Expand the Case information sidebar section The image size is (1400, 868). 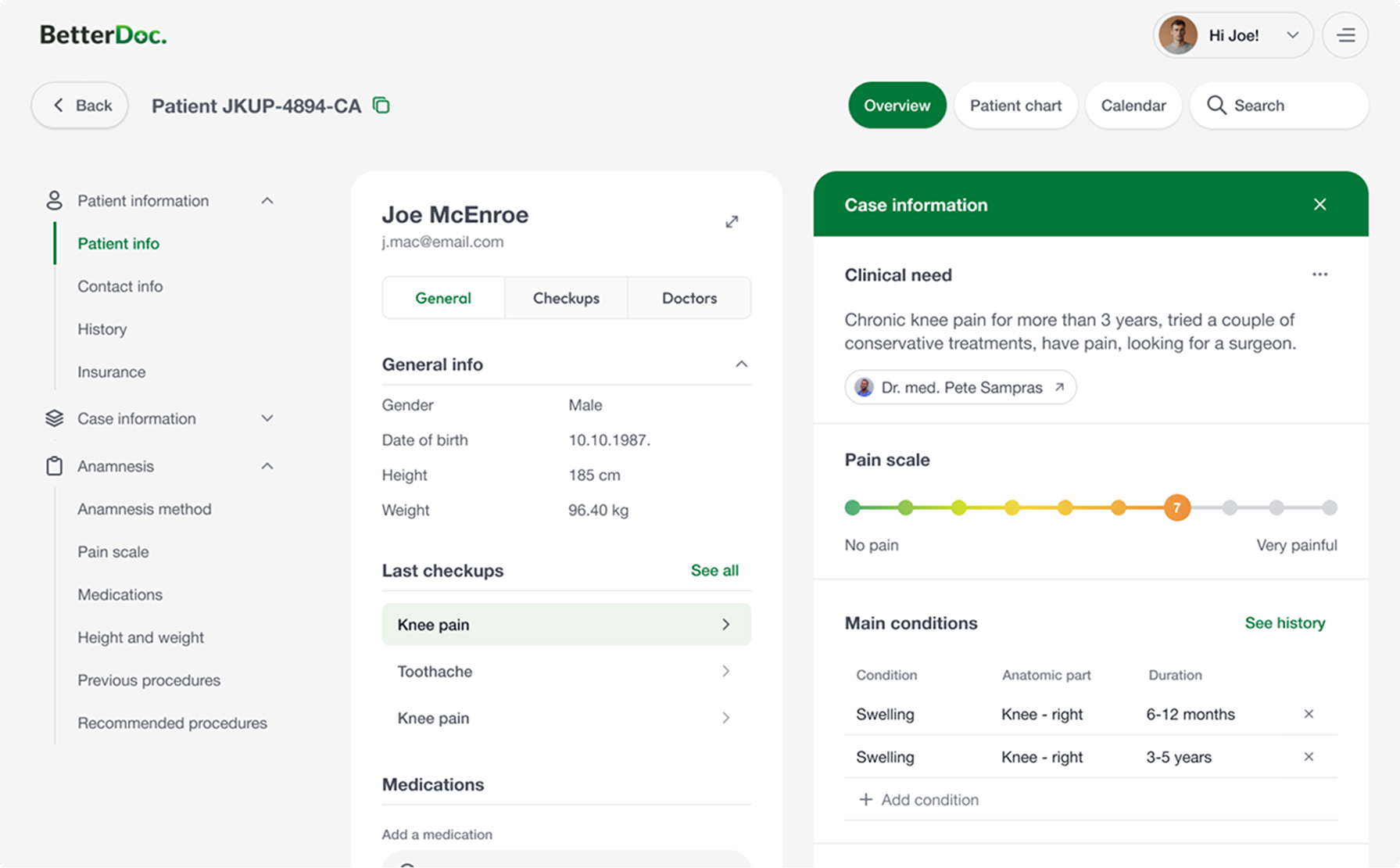(267, 418)
